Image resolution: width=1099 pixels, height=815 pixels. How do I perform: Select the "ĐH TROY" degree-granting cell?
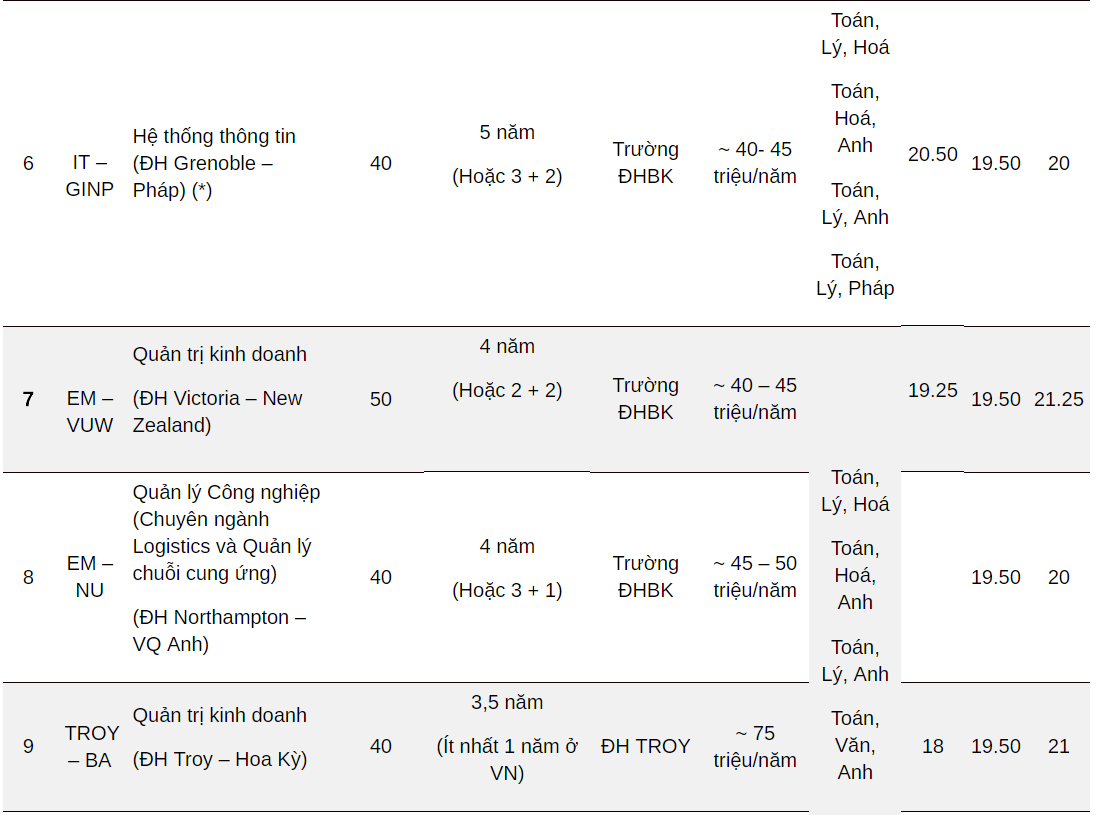click(x=645, y=746)
